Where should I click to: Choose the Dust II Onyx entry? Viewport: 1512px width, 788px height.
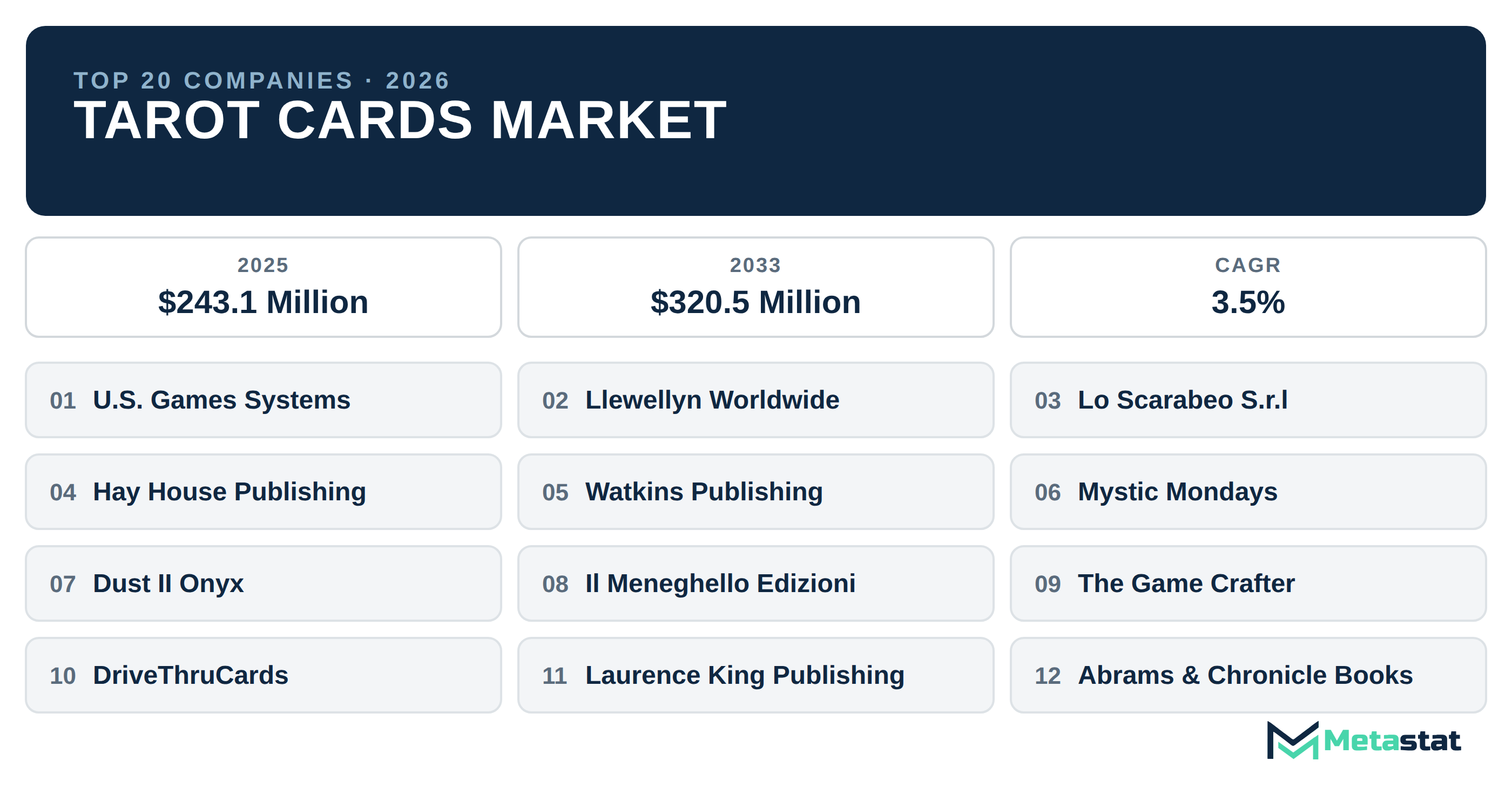click(x=263, y=583)
